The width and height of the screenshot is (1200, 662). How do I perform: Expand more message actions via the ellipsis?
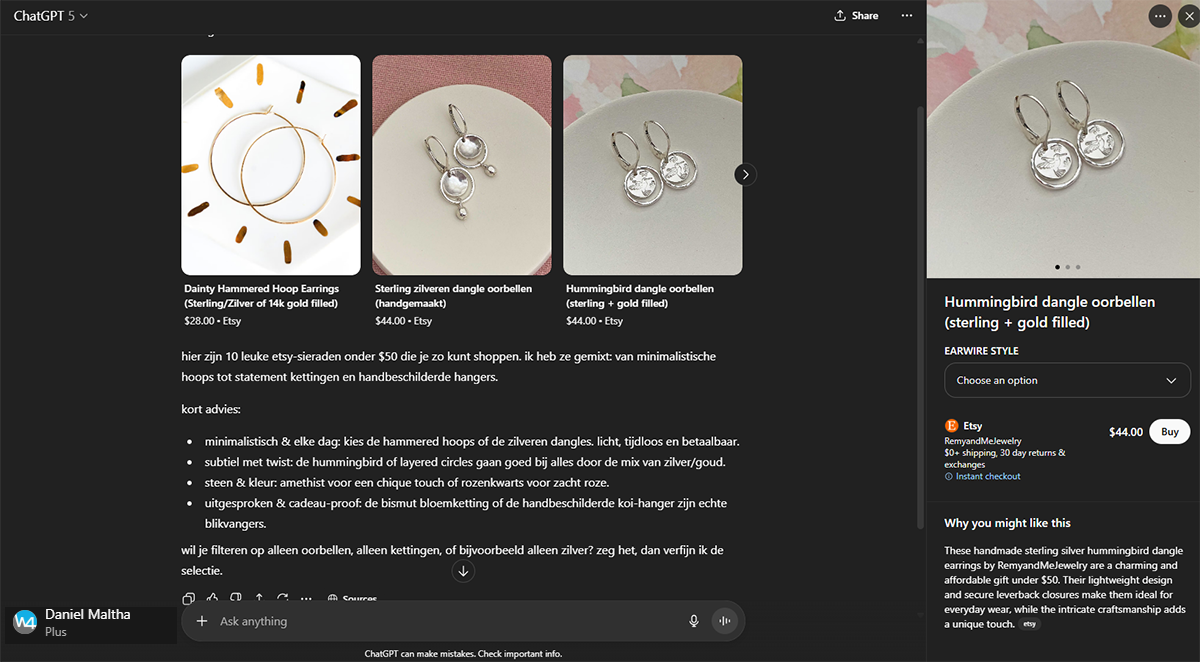coord(305,598)
